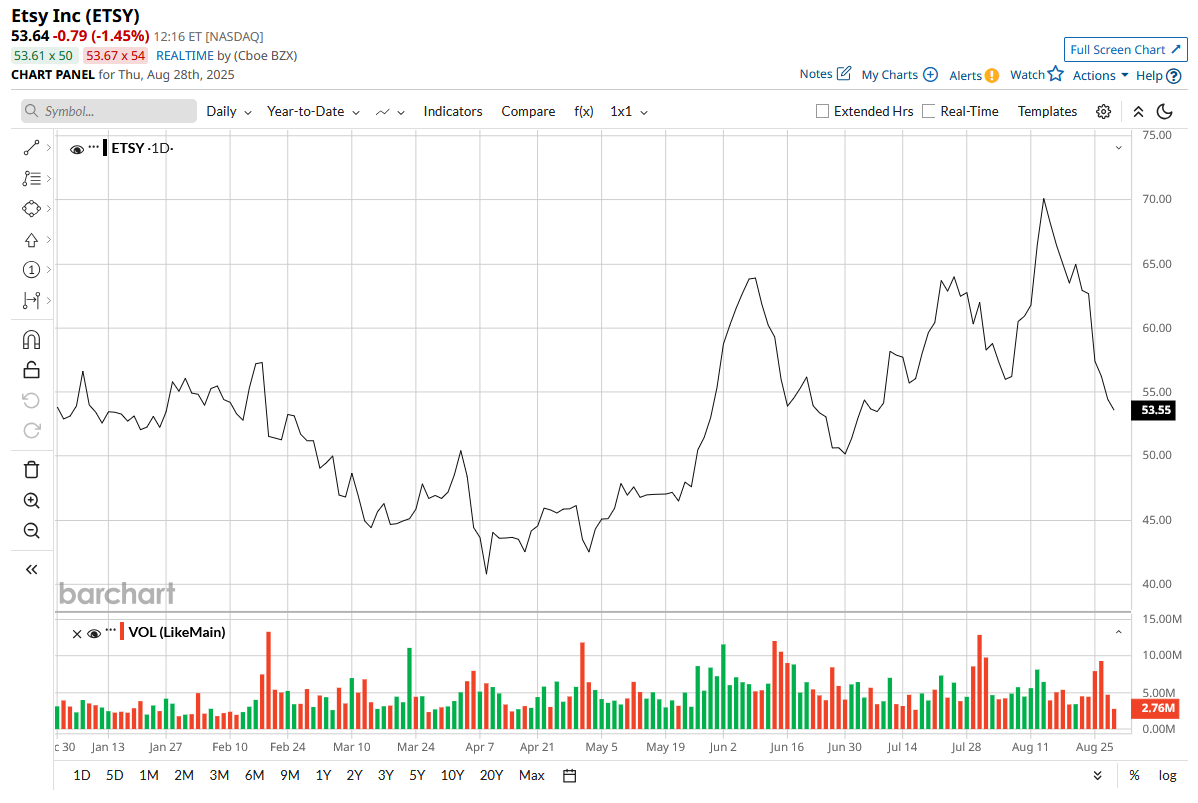
Task: Collapse the chart header with double chevron
Action: click(1138, 112)
